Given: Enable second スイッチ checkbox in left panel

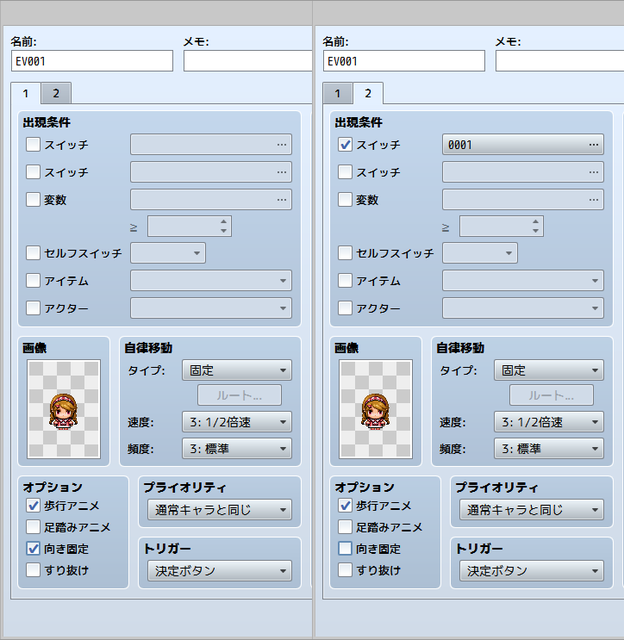Looking at the screenshot, I should [33, 172].
